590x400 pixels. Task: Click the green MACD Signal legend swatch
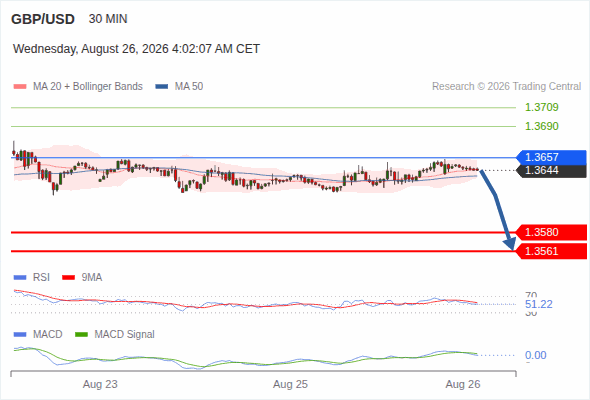click(x=81, y=335)
